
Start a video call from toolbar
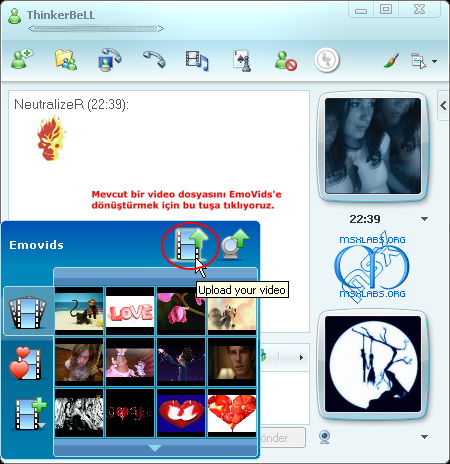tap(110, 60)
